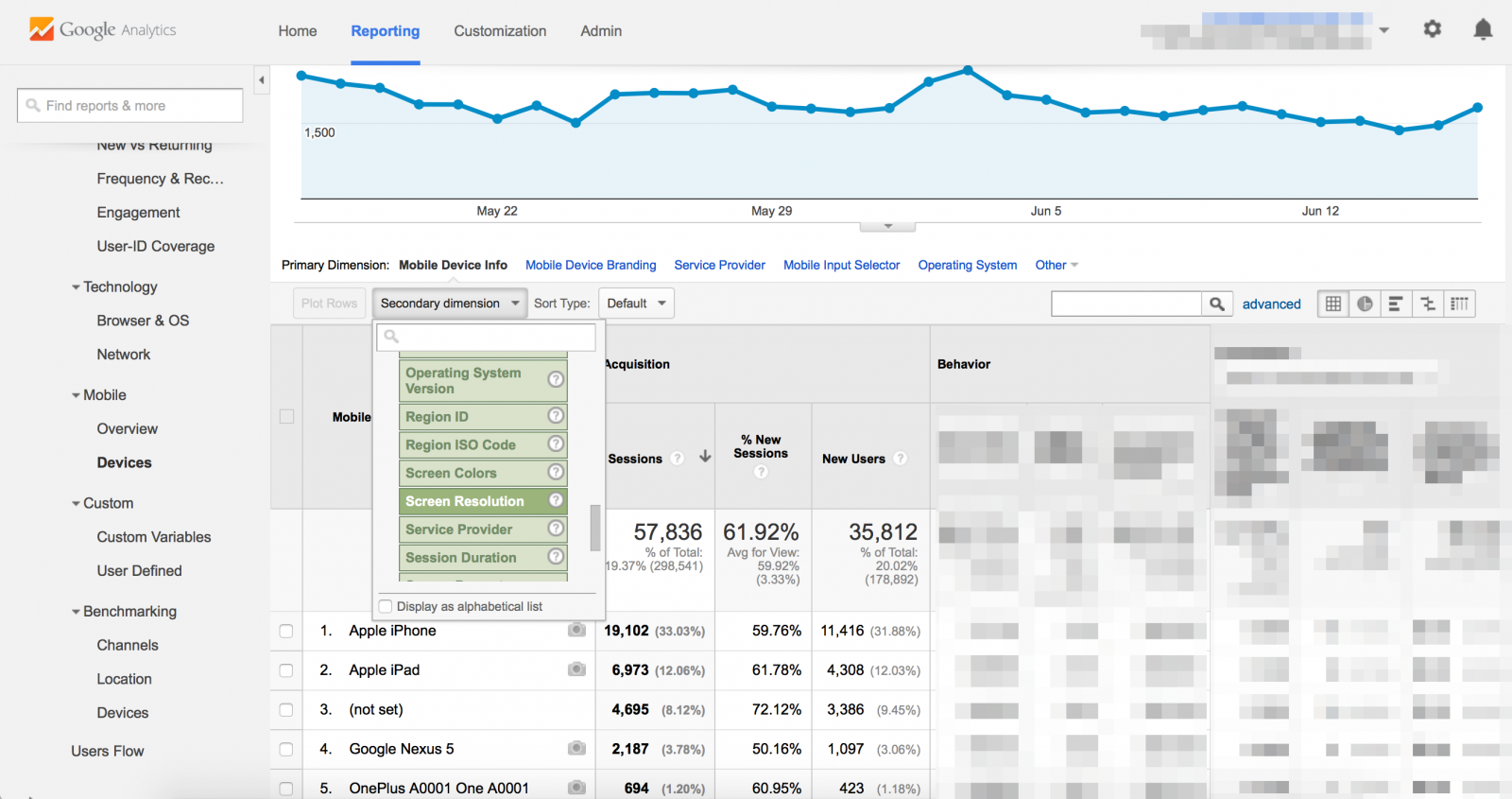Collapse the Custom section

pos(77,503)
